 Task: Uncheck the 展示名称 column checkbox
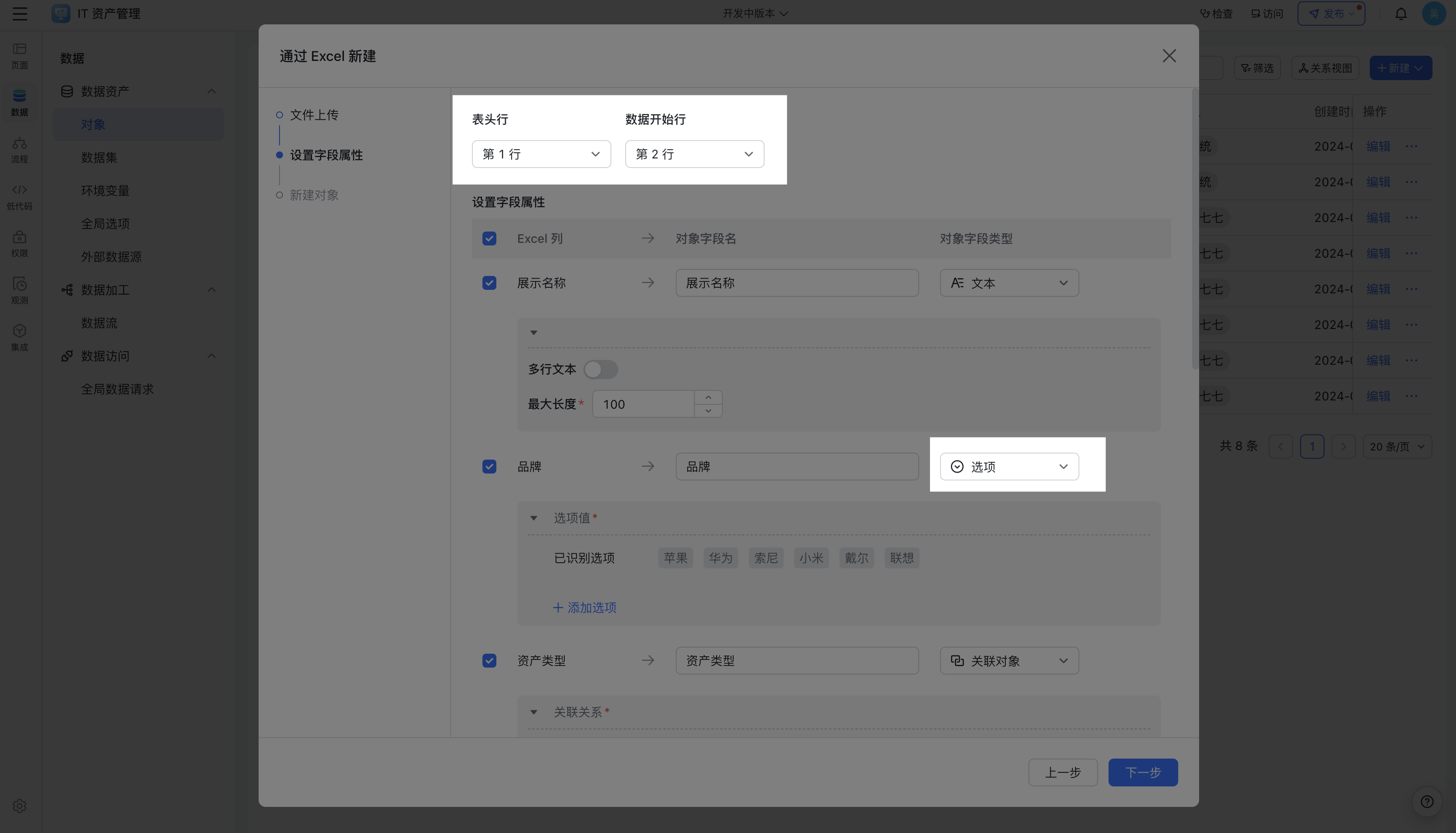(489, 282)
